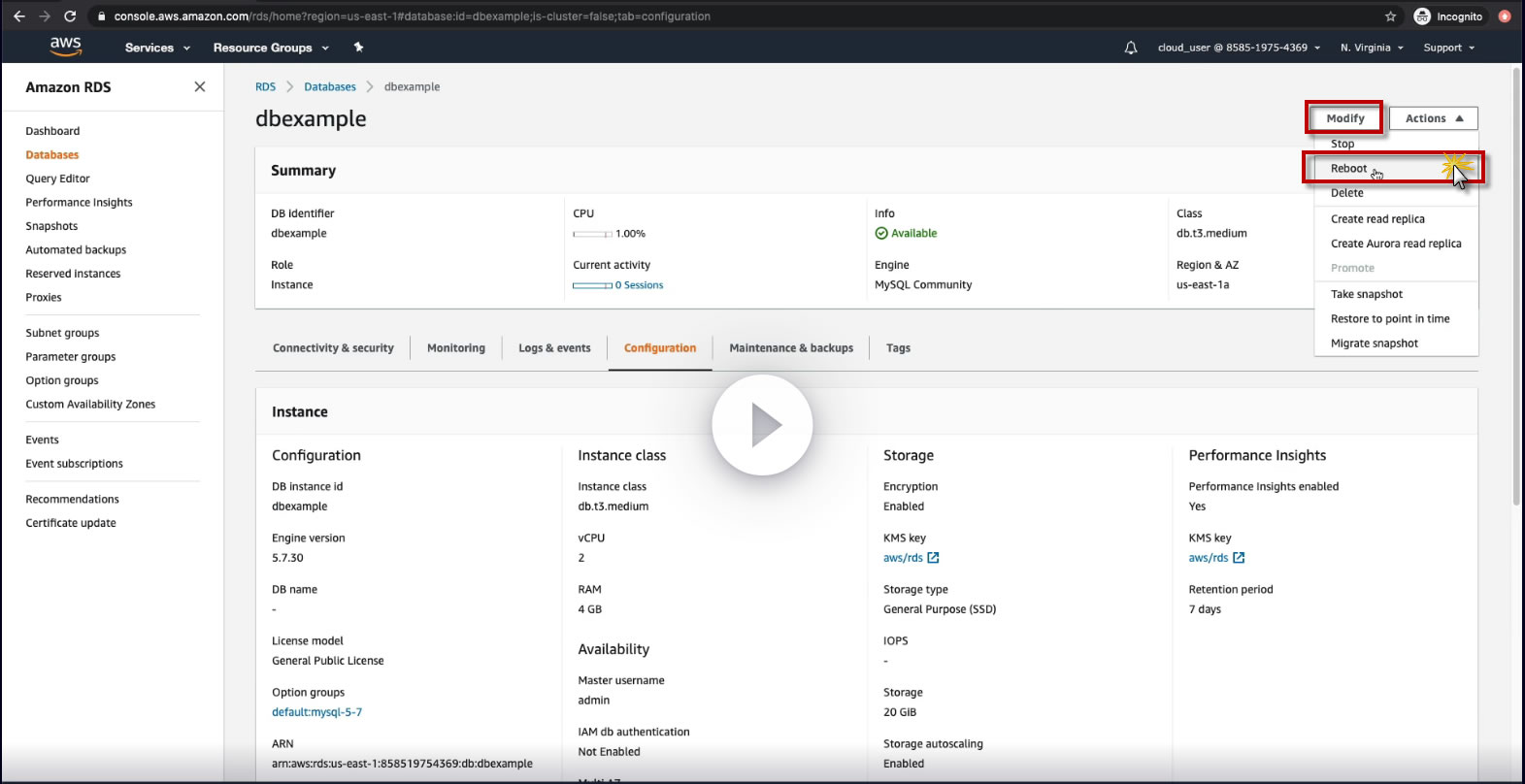Click the Current activity sessions bar
The image size is (1525, 784).
coord(592,285)
